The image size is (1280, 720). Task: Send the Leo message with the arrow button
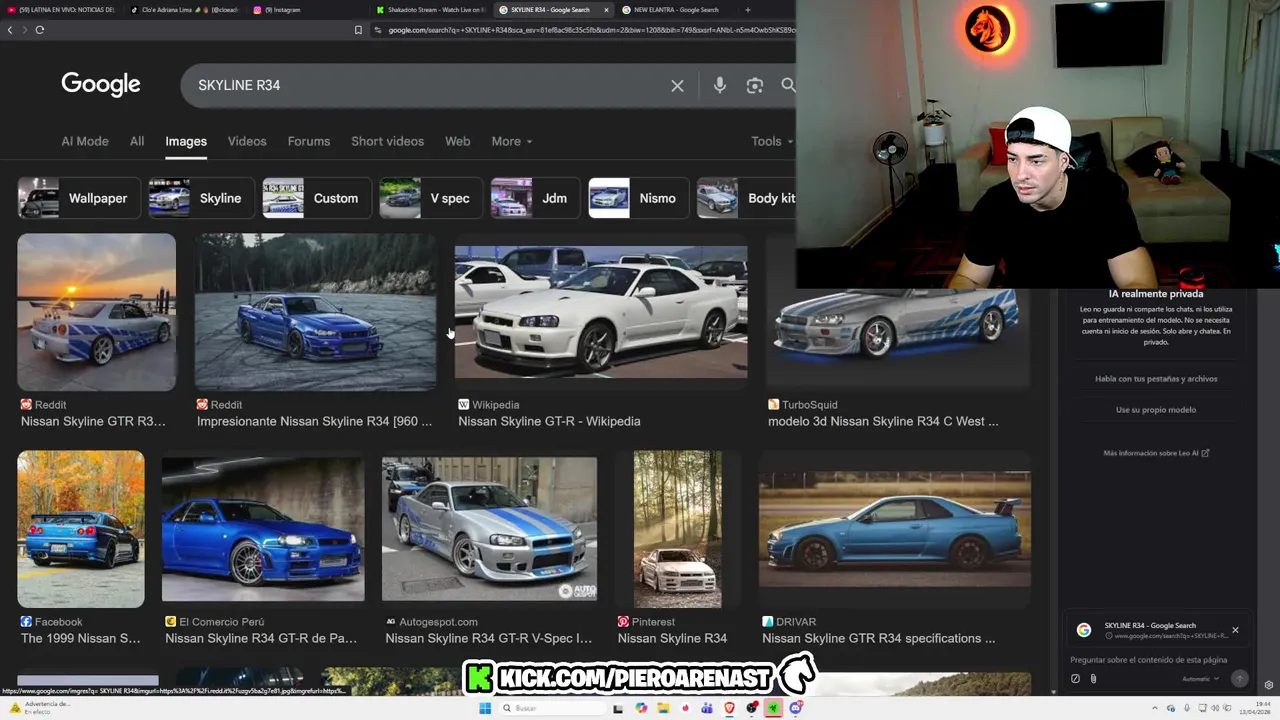1239,679
